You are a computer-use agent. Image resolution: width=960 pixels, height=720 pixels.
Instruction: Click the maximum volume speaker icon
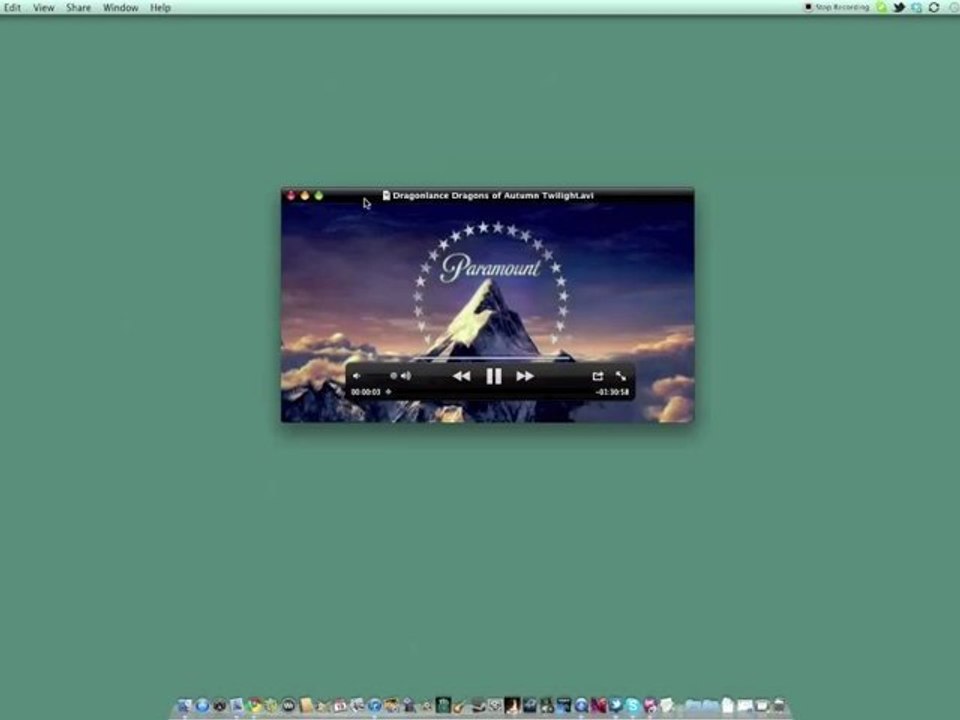point(406,376)
